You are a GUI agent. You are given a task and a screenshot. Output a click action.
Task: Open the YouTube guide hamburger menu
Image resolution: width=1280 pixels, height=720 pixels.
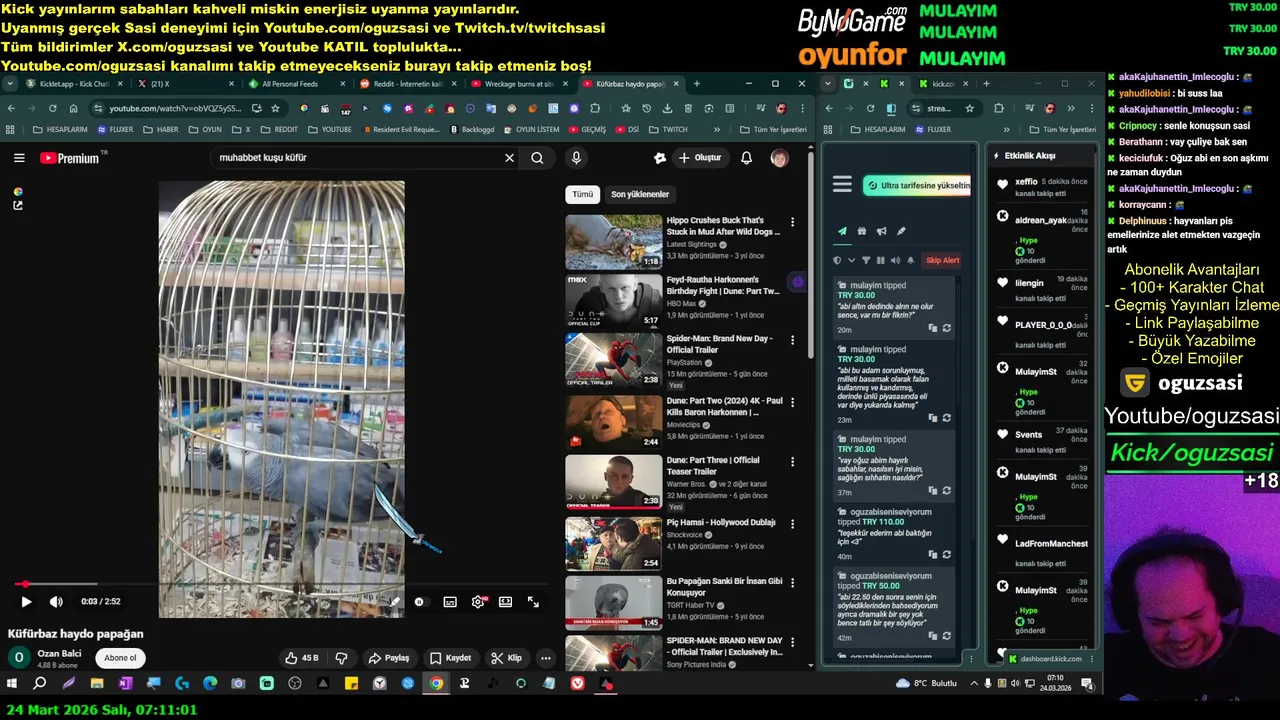click(x=19, y=158)
